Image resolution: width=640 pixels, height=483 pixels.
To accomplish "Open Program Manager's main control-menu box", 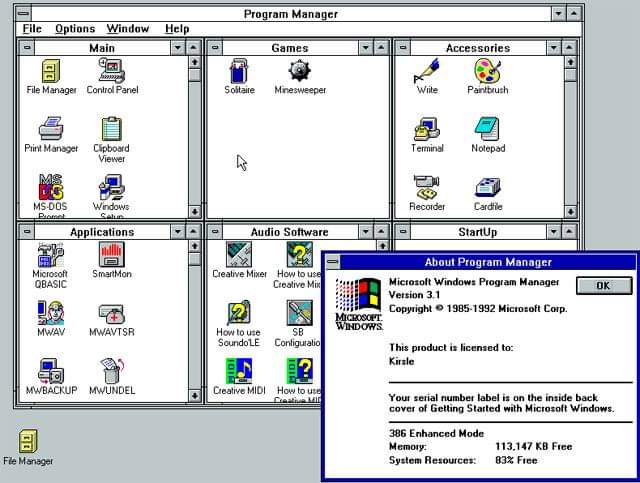I will point(23,13).
